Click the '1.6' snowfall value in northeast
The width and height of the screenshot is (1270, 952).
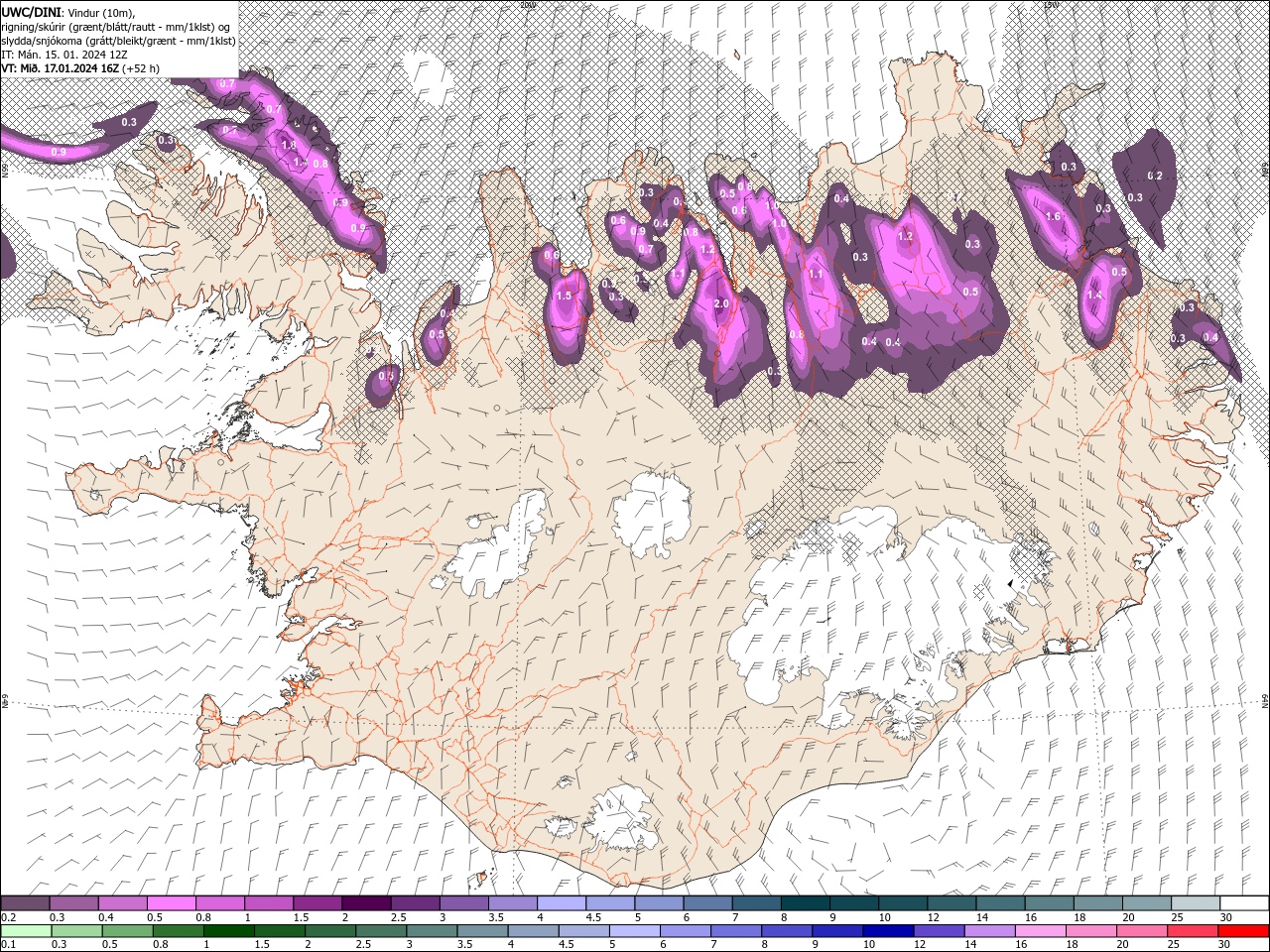point(1053,216)
